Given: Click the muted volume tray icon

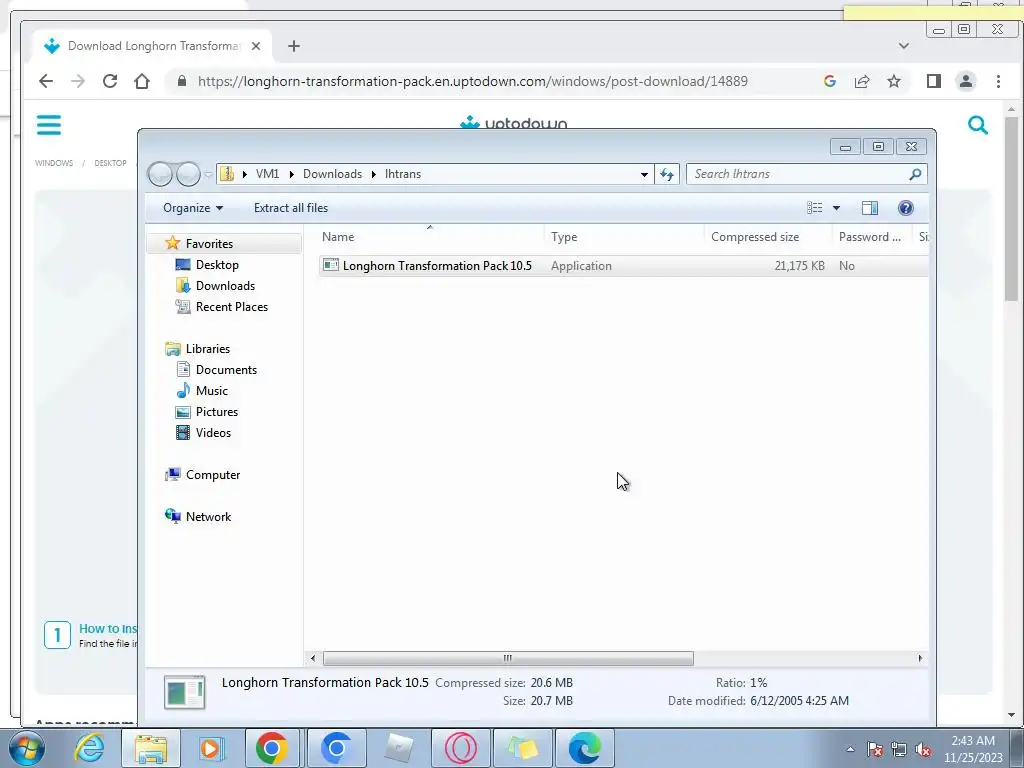Looking at the screenshot, I should [x=923, y=750].
